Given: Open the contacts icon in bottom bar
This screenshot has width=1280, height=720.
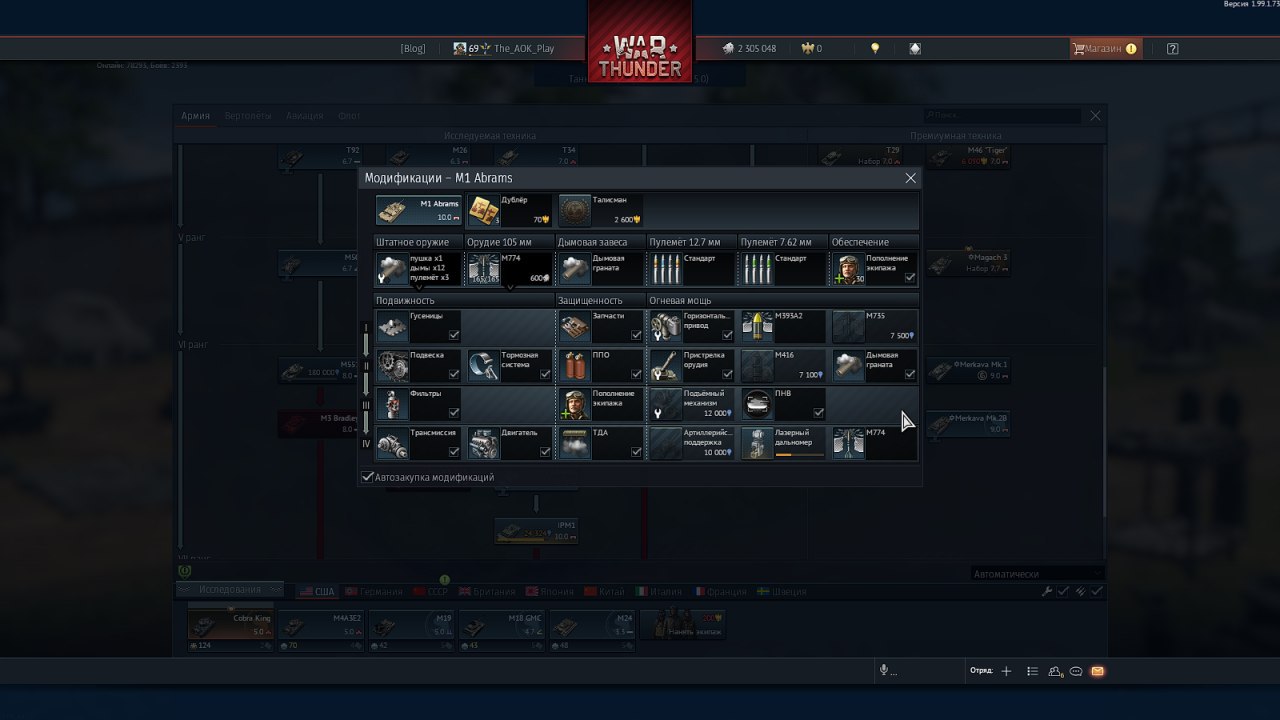Looking at the screenshot, I should [x=1055, y=671].
